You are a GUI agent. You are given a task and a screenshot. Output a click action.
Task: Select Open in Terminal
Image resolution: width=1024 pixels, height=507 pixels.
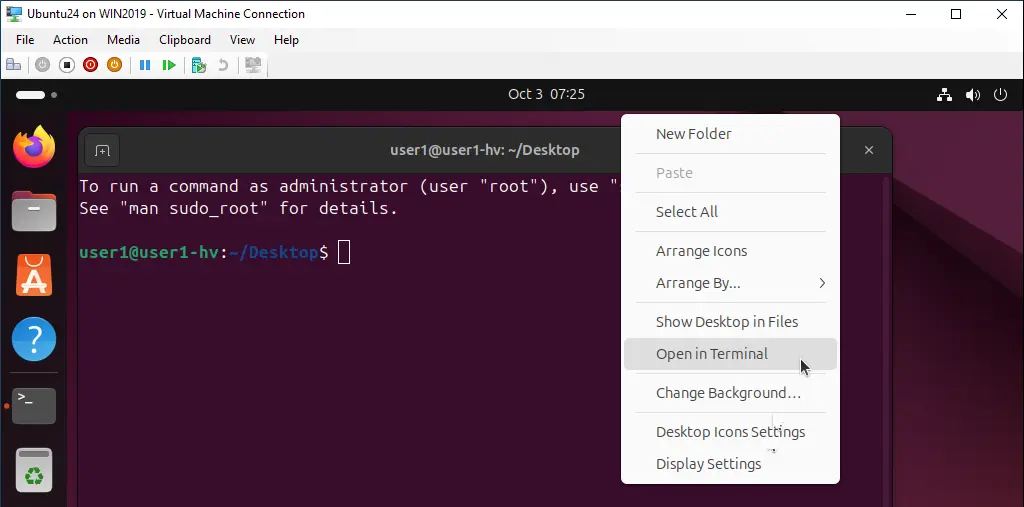pos(730,354)
